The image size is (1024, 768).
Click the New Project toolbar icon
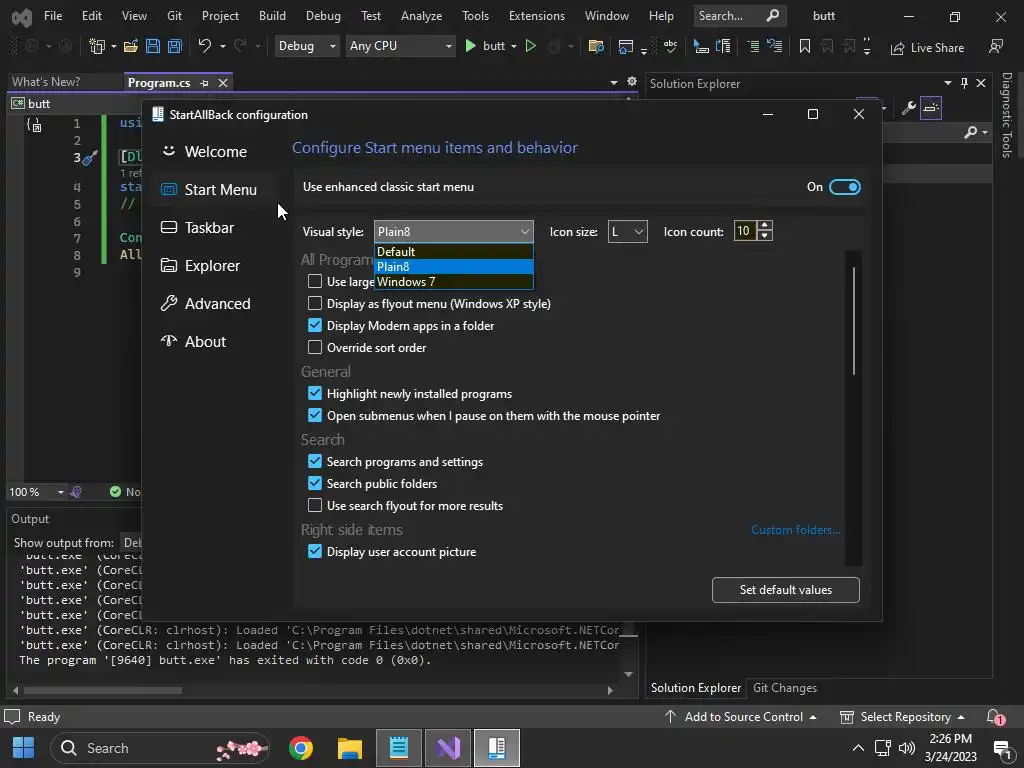pos(97,46)
